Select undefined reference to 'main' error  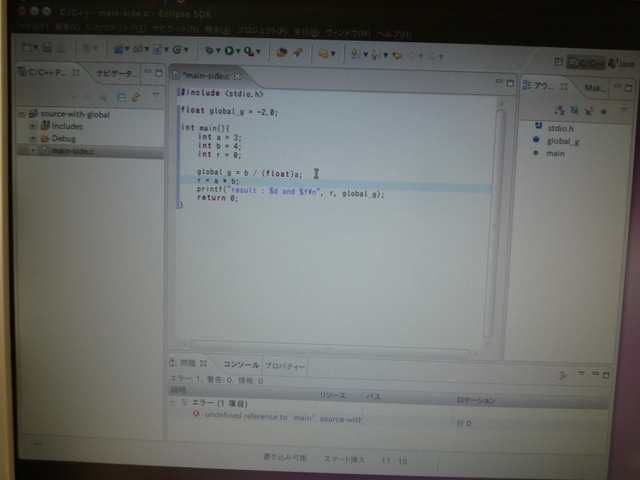[x=259, y=416]
